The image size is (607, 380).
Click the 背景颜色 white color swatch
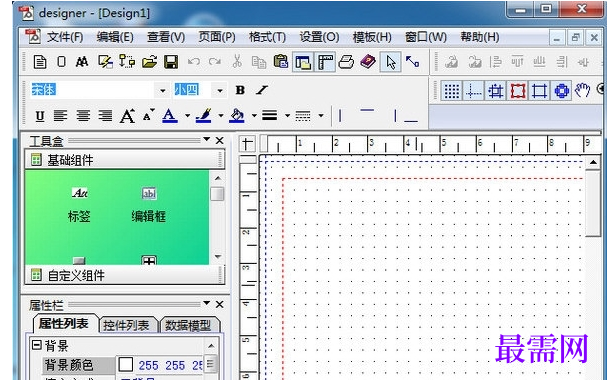coord(126,365)
